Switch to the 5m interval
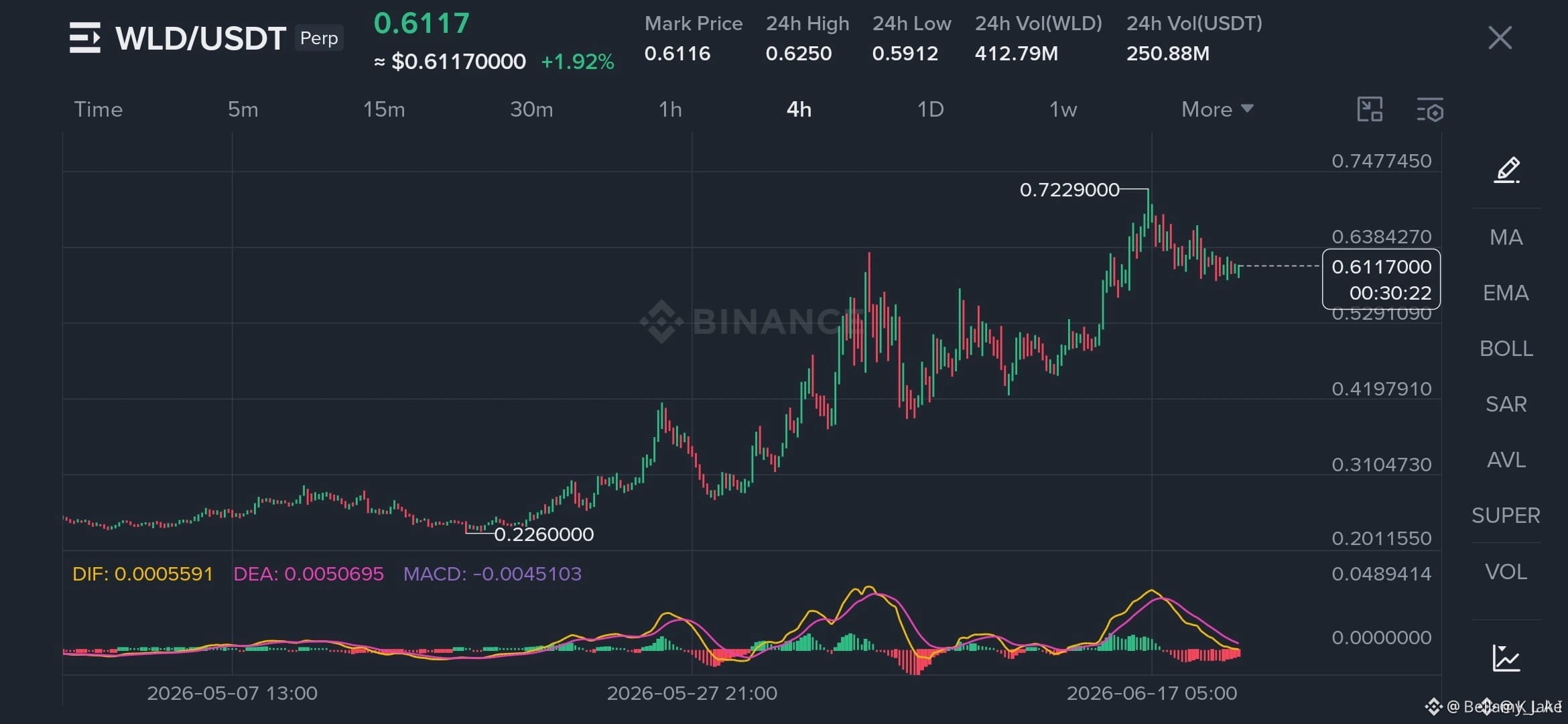1568x724 pixels. click(243, 109)
